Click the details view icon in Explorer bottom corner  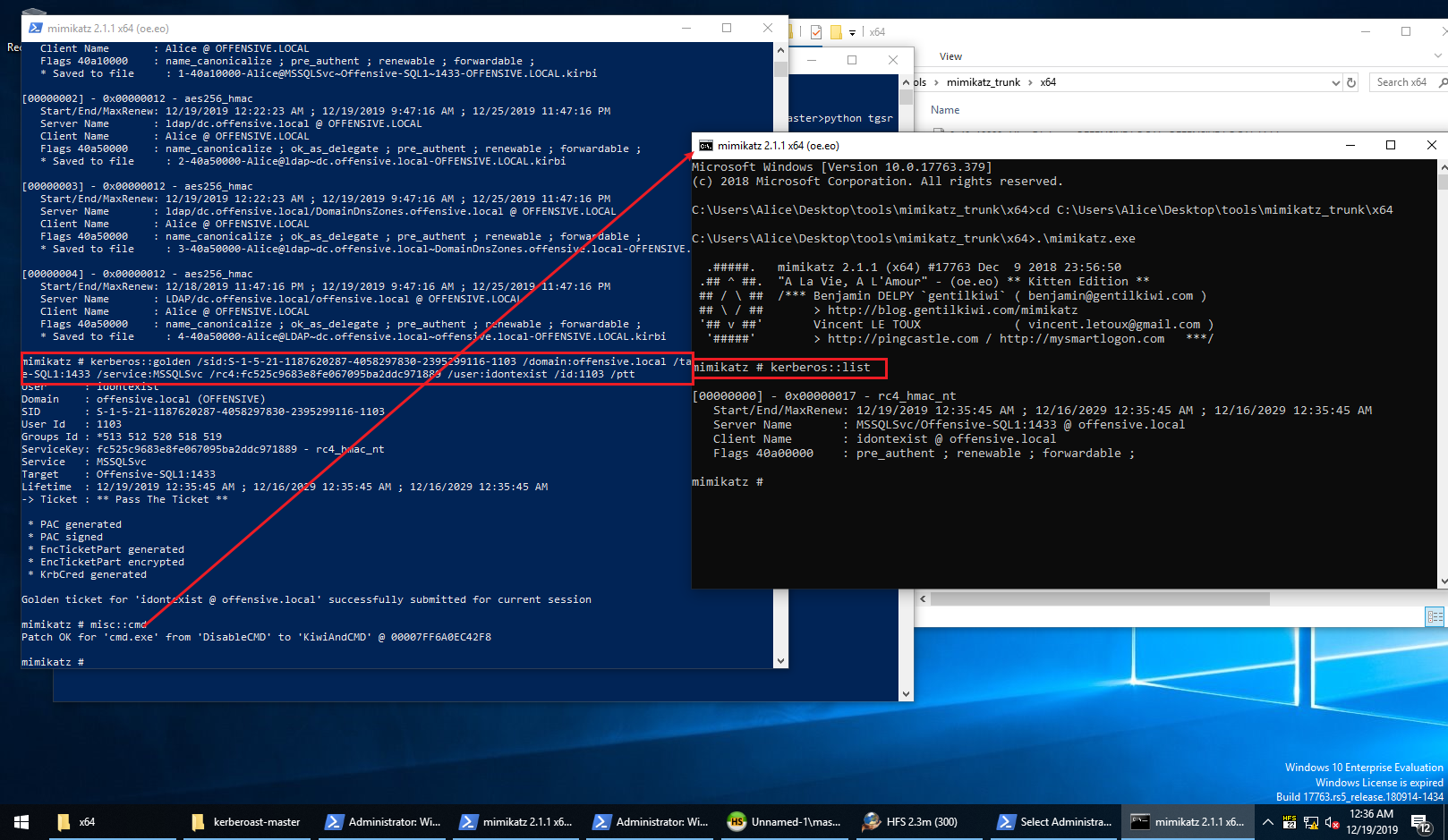click(x=1435, y=617)
